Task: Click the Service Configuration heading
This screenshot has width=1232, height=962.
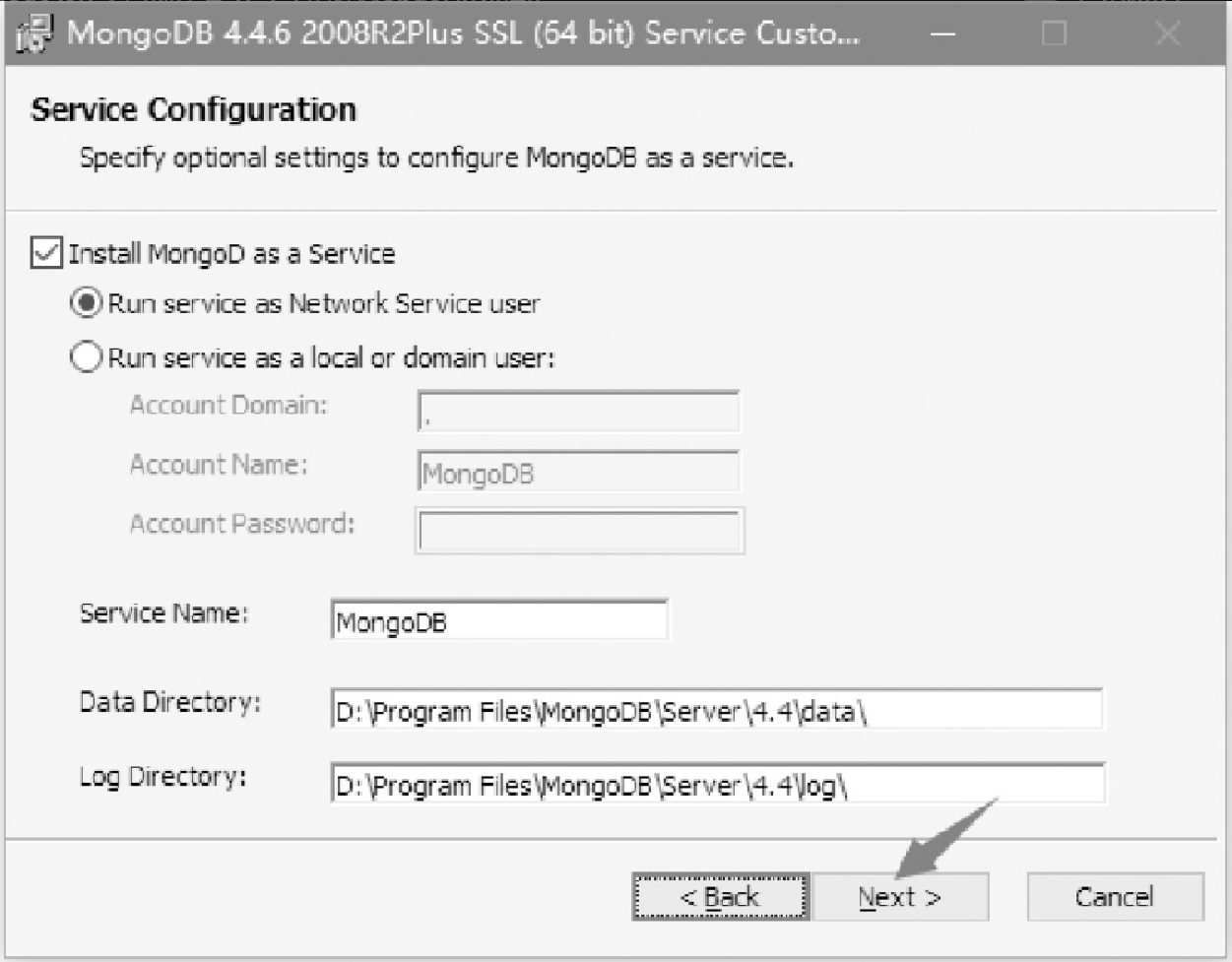Action: click(194, 109)
